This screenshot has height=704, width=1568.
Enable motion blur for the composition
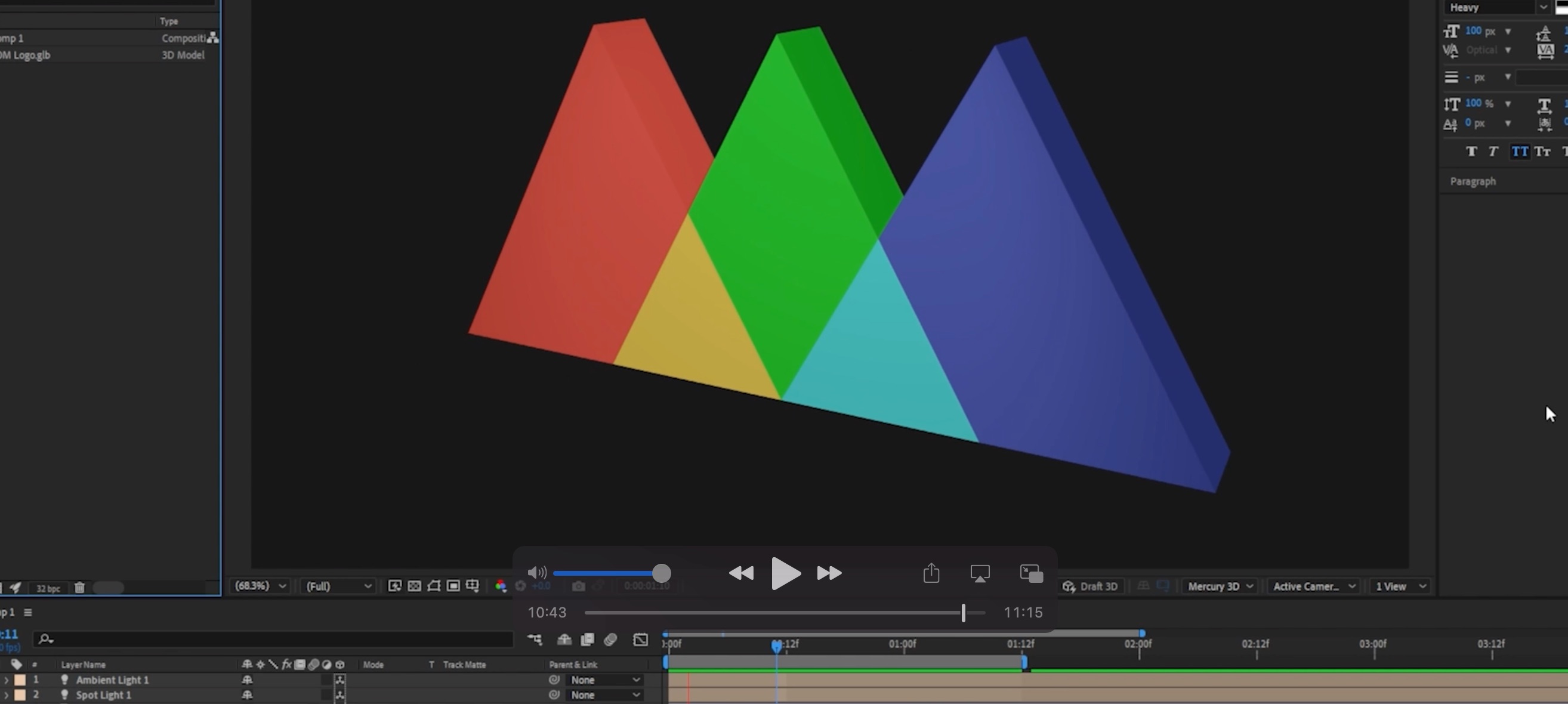[x=610, y=640]
